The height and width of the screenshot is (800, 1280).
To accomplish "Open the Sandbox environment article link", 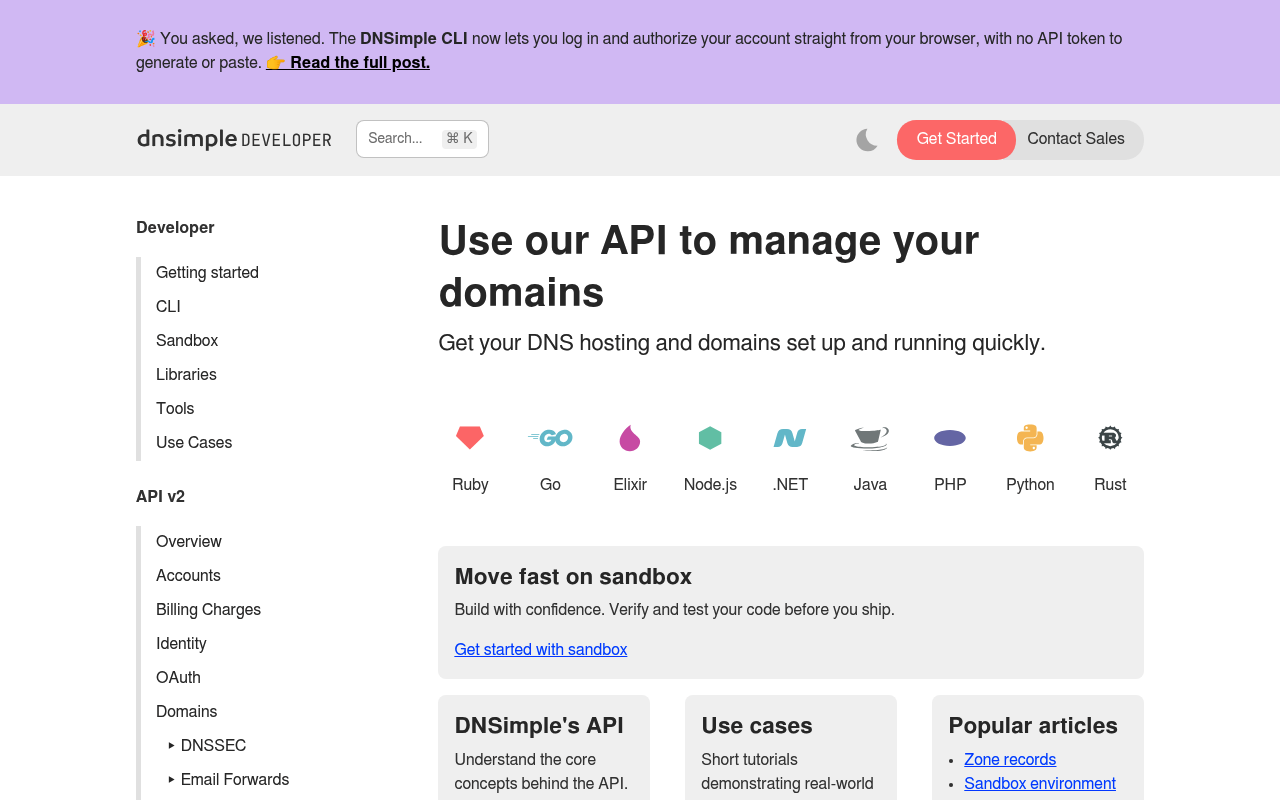I will [x=1040, y=784].
